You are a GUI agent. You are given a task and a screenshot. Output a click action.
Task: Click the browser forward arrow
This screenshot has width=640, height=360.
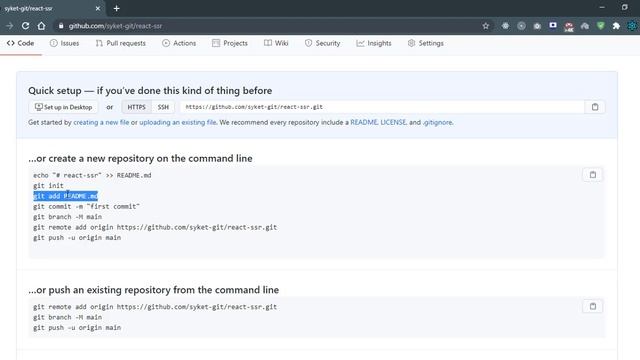coord(9,26)
